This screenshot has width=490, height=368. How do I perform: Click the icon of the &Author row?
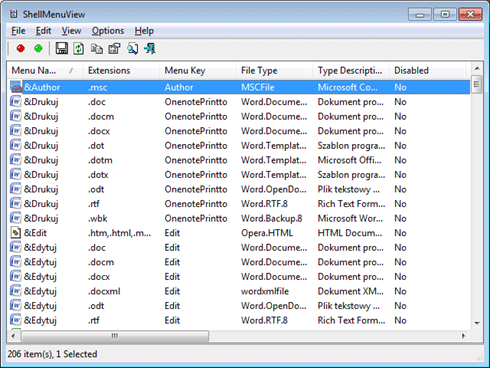pyautogui.click(x=16, y=87)
